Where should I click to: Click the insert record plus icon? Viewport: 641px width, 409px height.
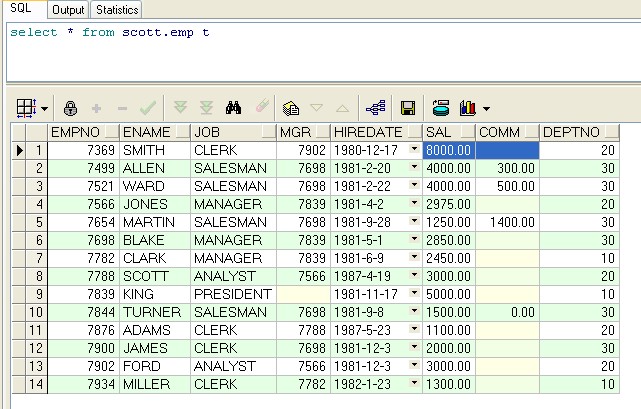pyautogui.click(x=96, y=108)
